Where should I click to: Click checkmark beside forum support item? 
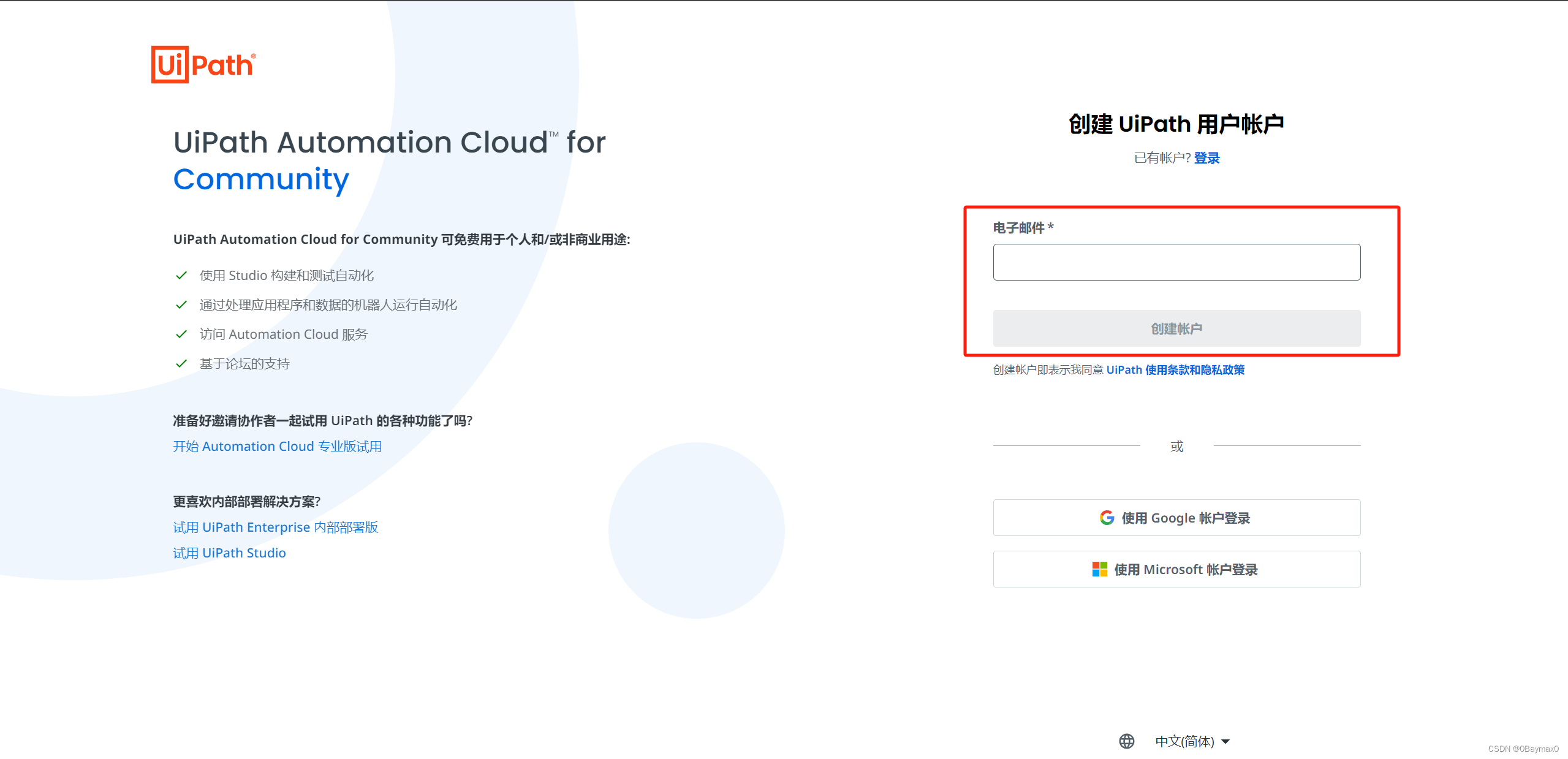[x=181, y=364]
